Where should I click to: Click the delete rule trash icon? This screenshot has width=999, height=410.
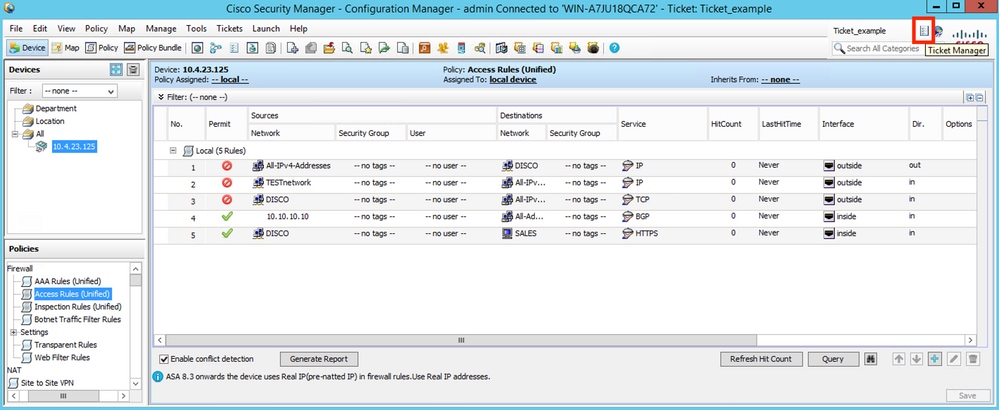tap(973, 359)
